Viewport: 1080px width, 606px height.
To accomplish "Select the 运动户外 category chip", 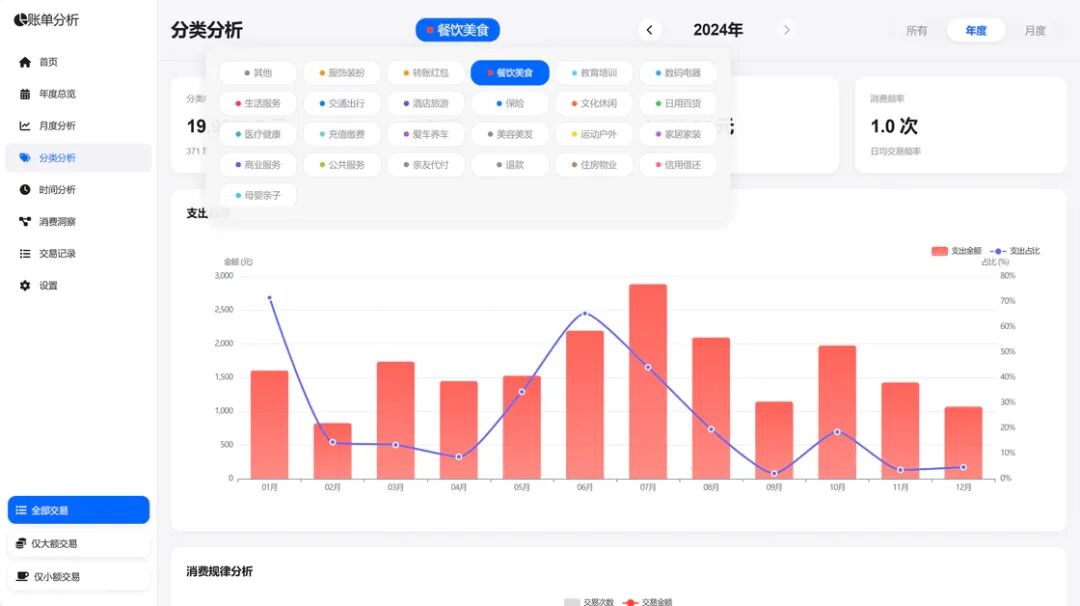I will pos(594,134).
